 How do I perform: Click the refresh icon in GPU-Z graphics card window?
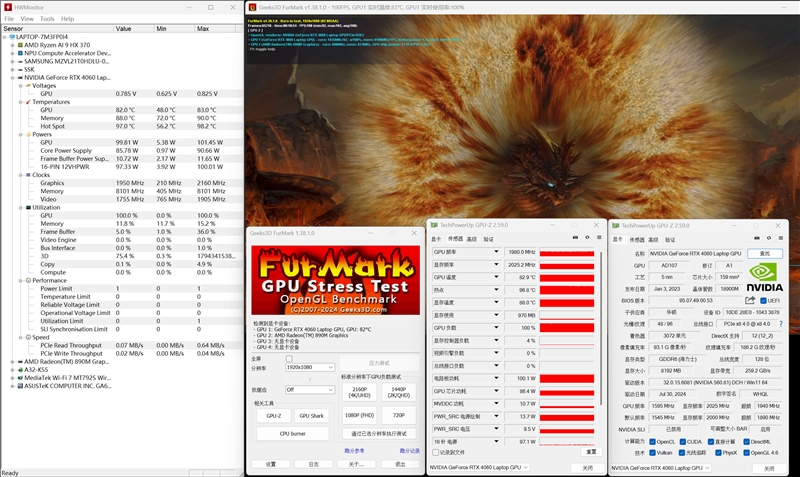click(769, 238)
